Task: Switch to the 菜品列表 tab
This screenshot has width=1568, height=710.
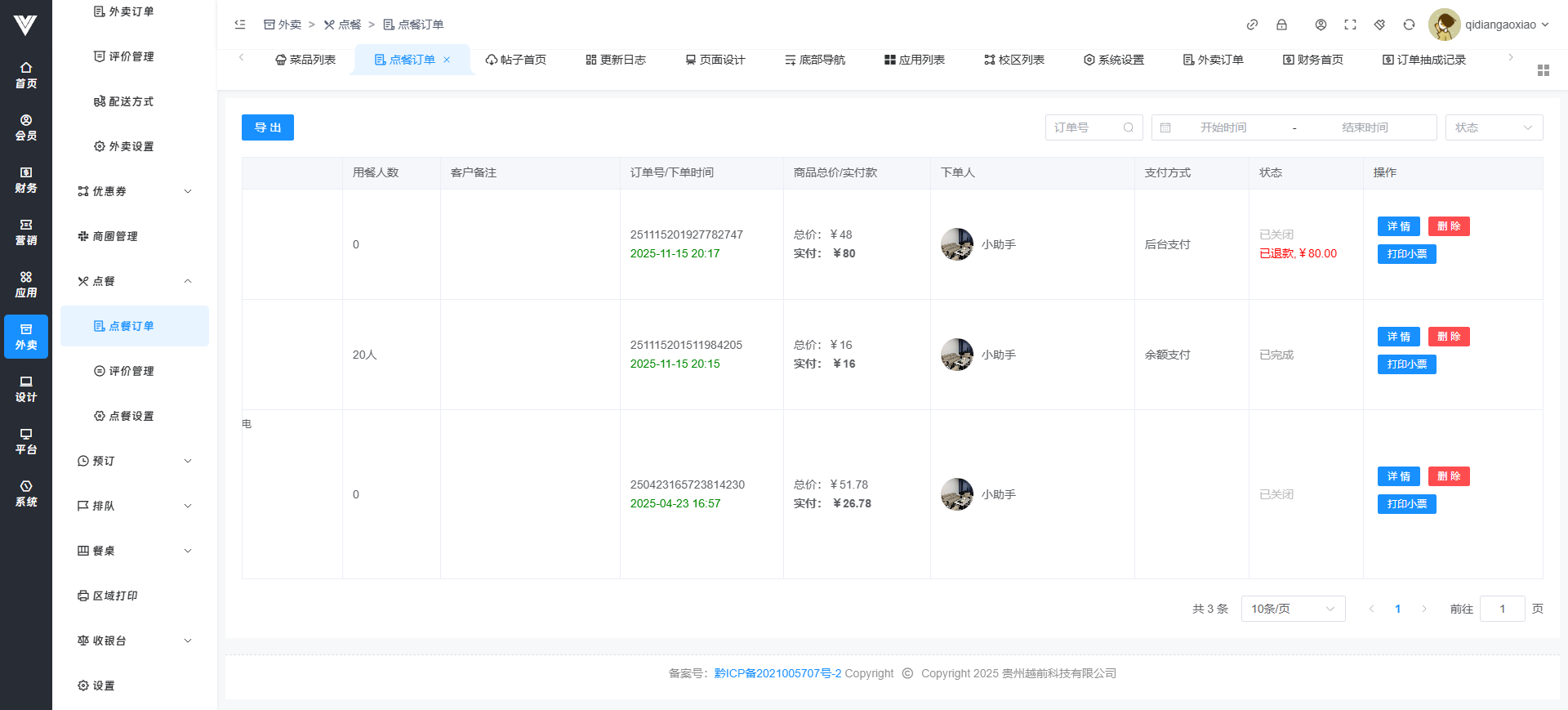Action: point(305,60)
